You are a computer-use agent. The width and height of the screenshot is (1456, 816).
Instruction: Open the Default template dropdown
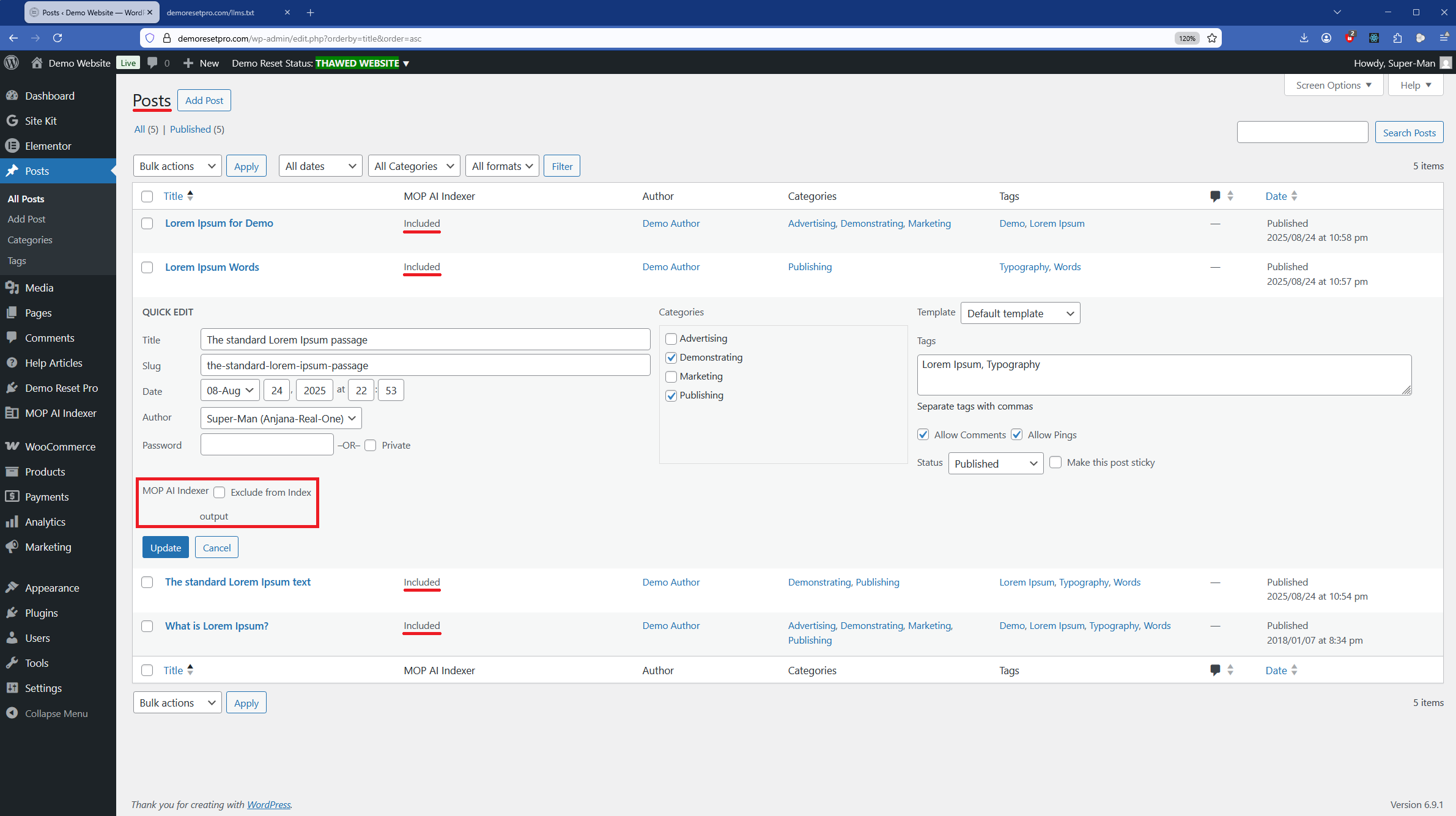1019,314
